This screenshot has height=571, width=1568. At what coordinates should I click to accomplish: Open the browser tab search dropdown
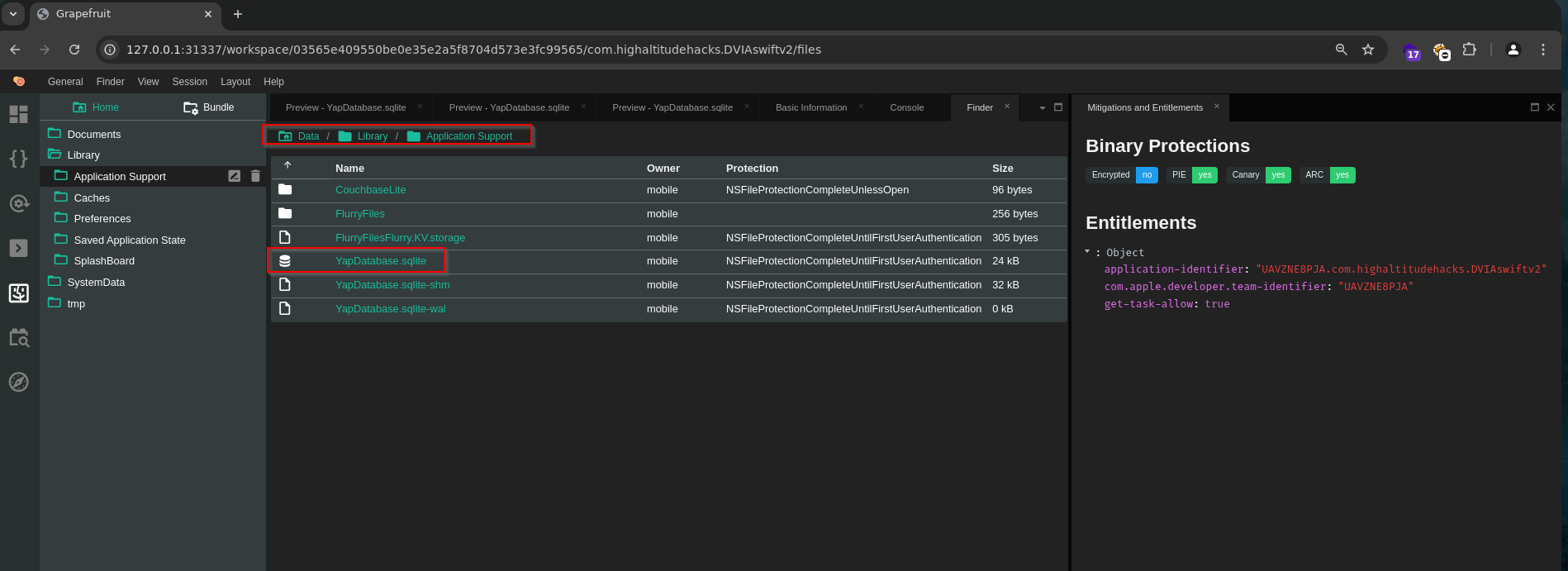(13, 14)
